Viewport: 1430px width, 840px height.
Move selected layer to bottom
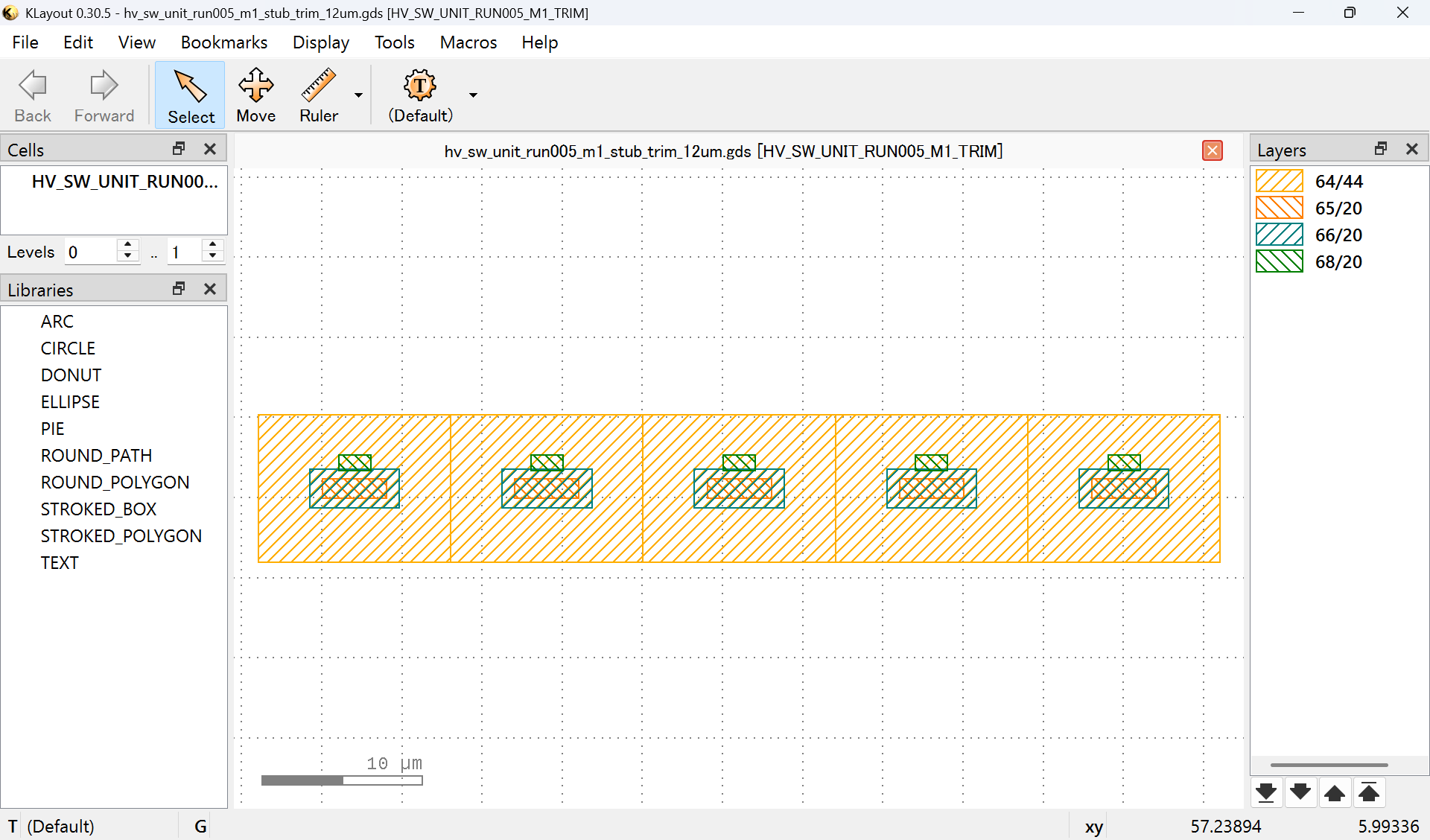click(x=1266, y=792)
